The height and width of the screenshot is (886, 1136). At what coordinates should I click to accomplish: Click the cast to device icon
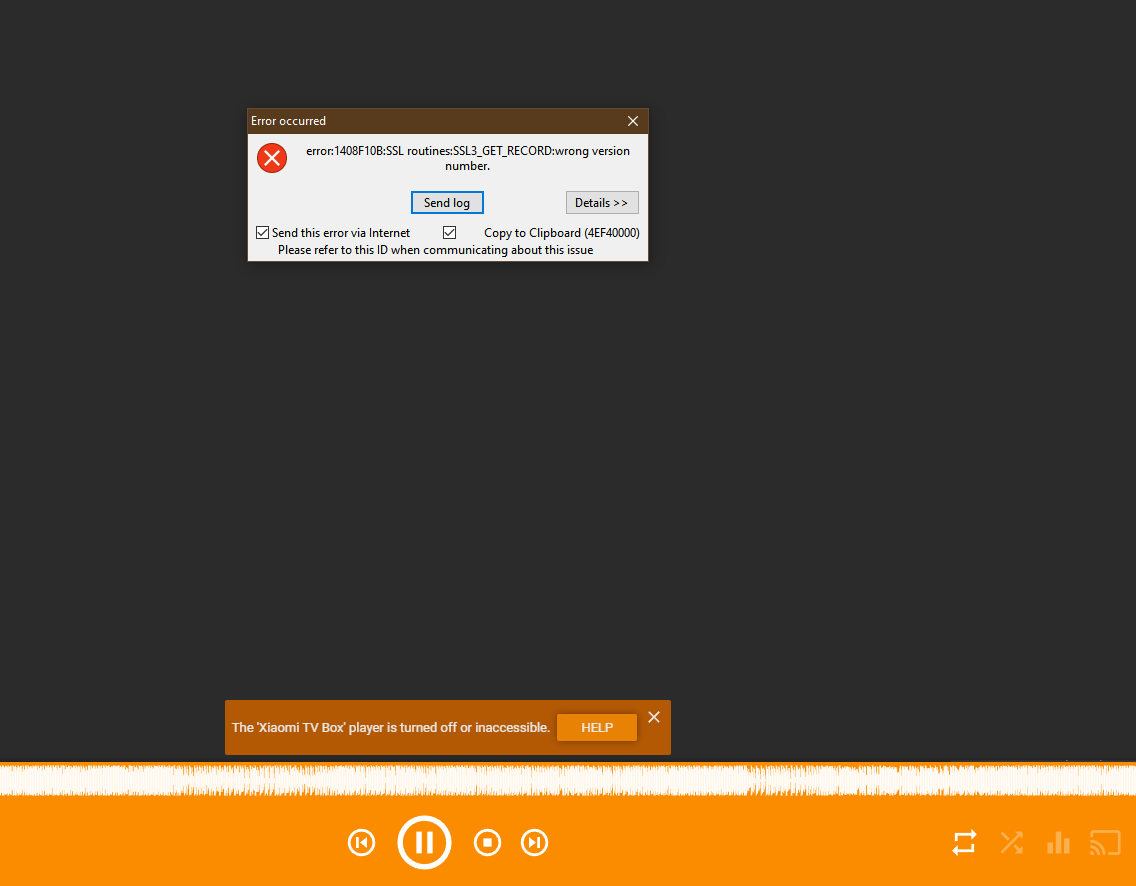tap(1105, 843)
